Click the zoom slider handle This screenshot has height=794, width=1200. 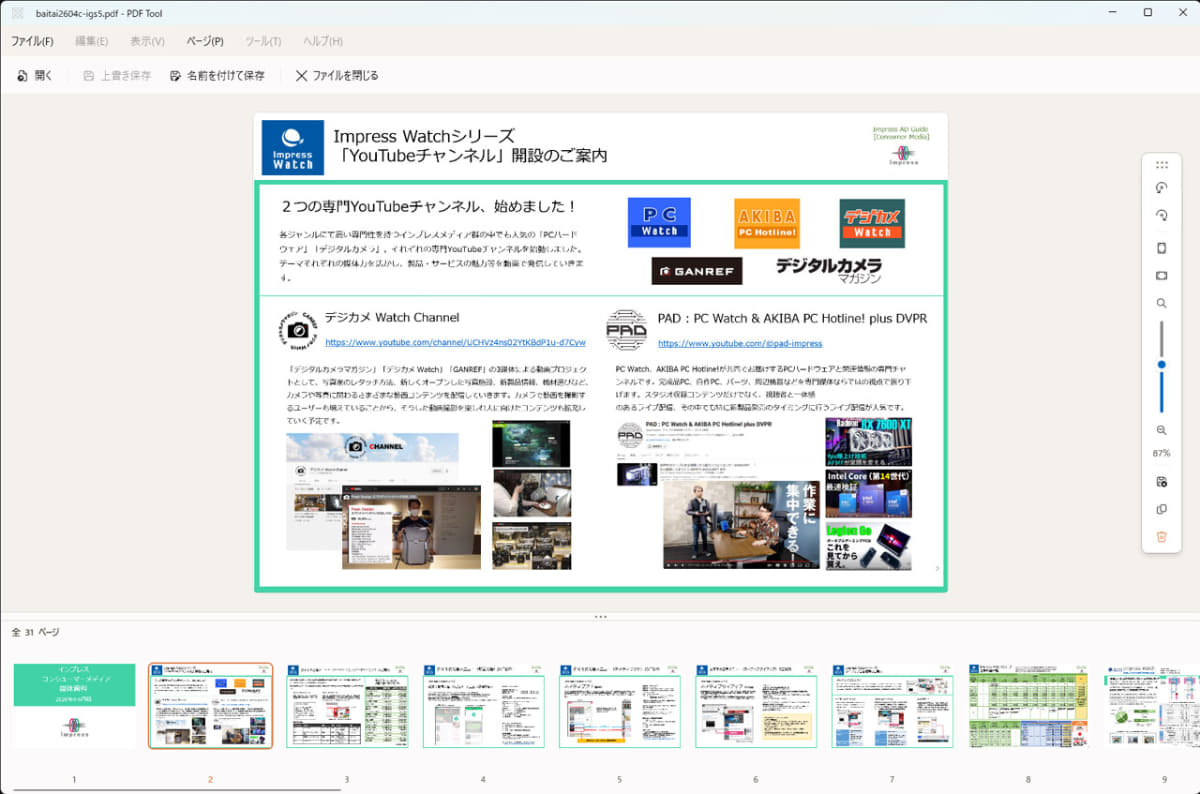[1161, 365]
